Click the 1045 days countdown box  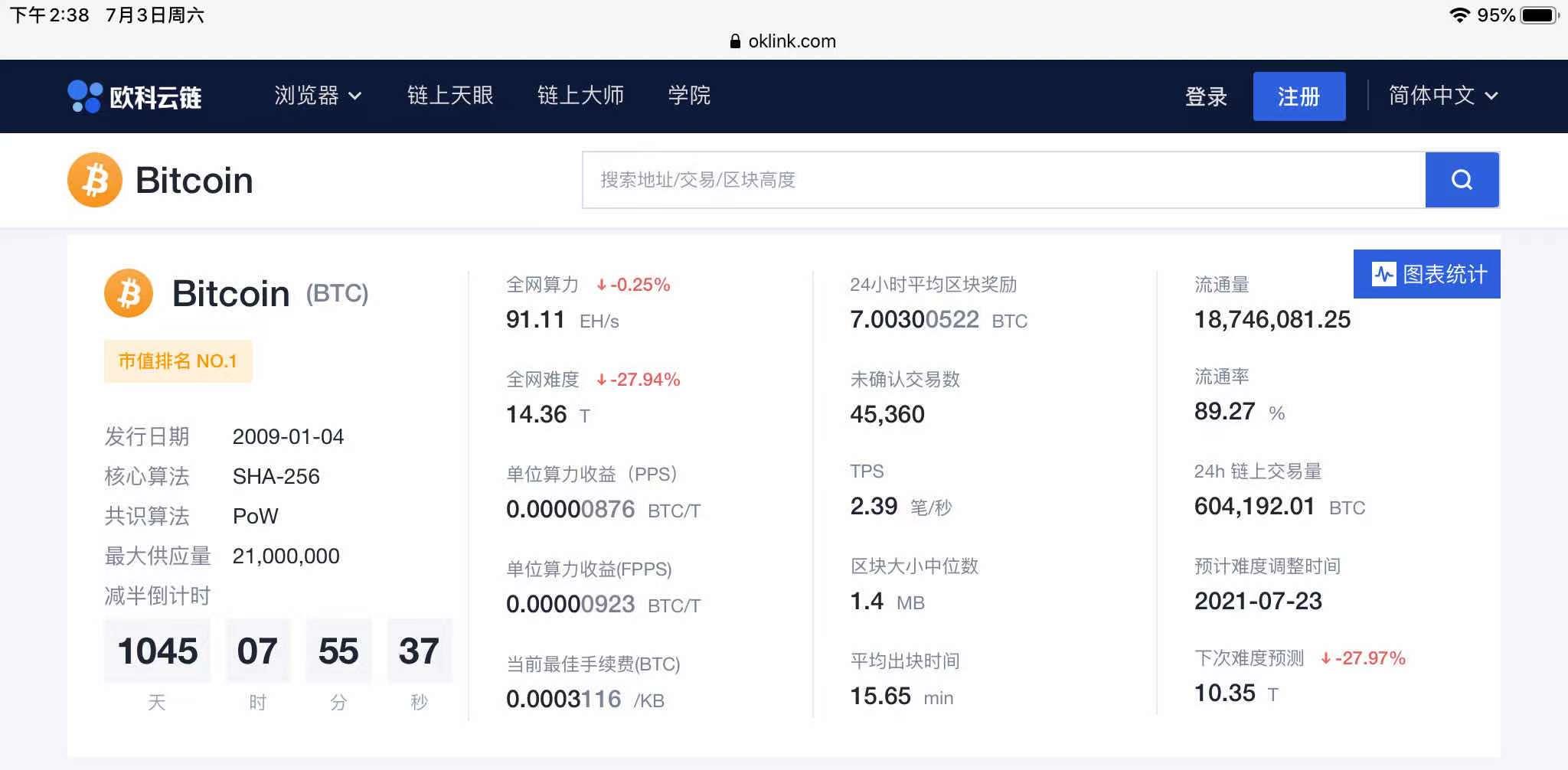(x=157, y=651)
